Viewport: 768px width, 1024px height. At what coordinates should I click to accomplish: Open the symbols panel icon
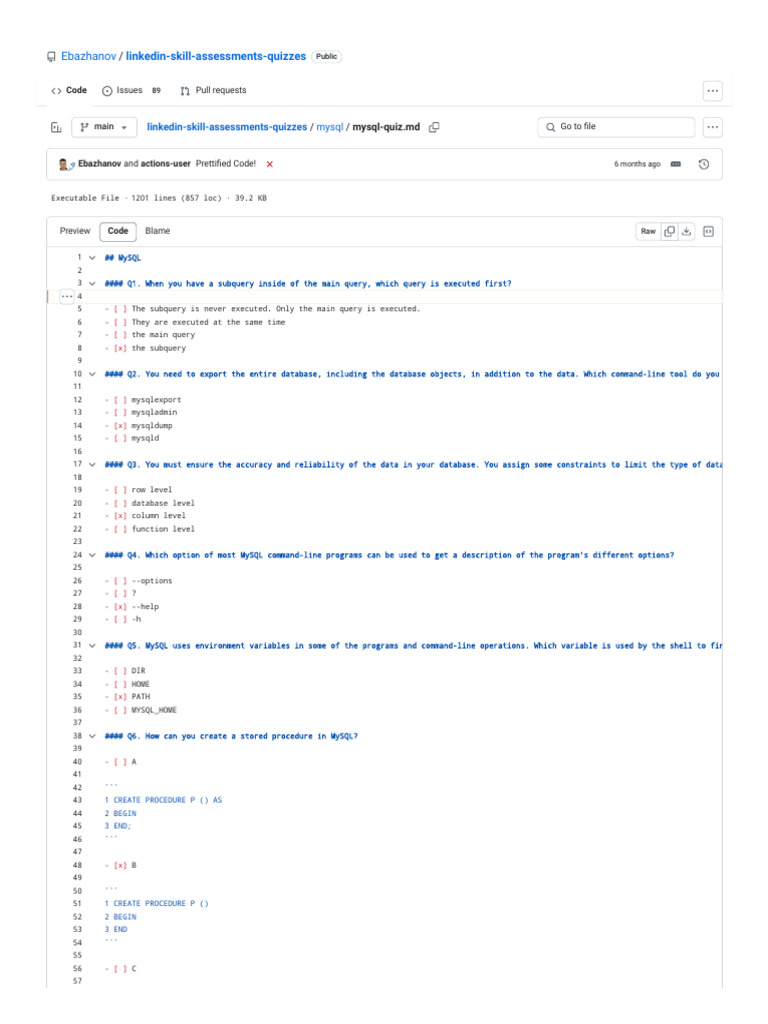708,231
